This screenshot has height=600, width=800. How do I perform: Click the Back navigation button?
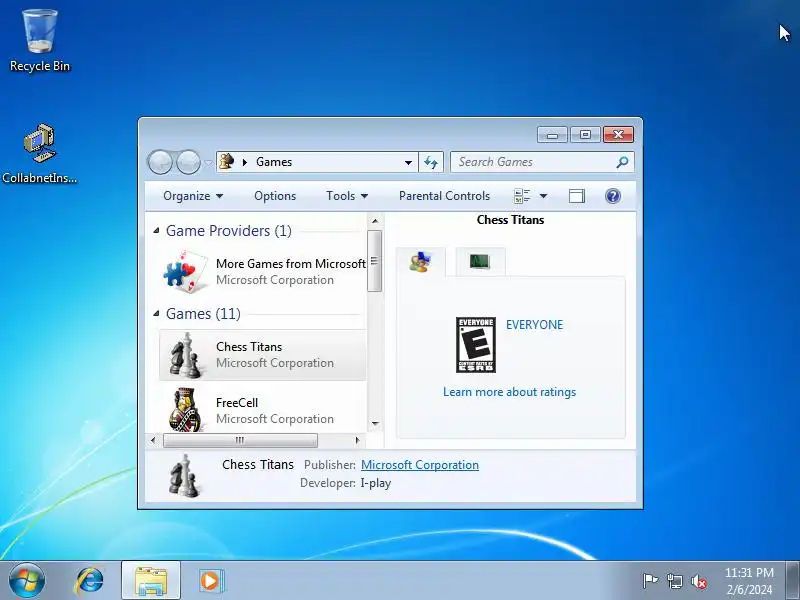(x=160, y=162)
